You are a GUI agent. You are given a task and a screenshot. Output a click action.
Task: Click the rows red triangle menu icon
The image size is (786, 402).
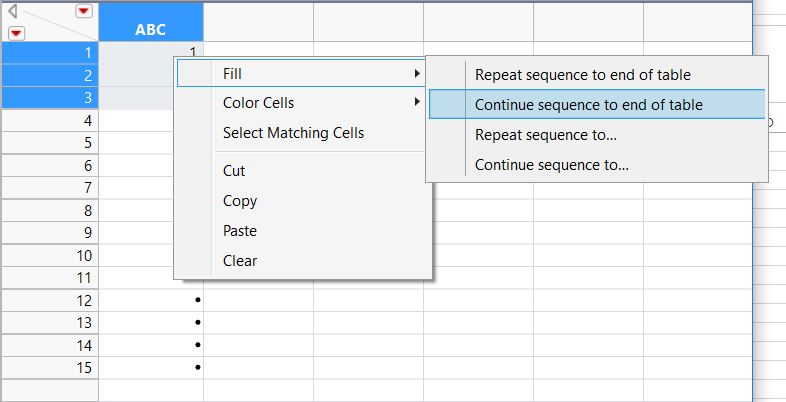[x=17, y=32]
